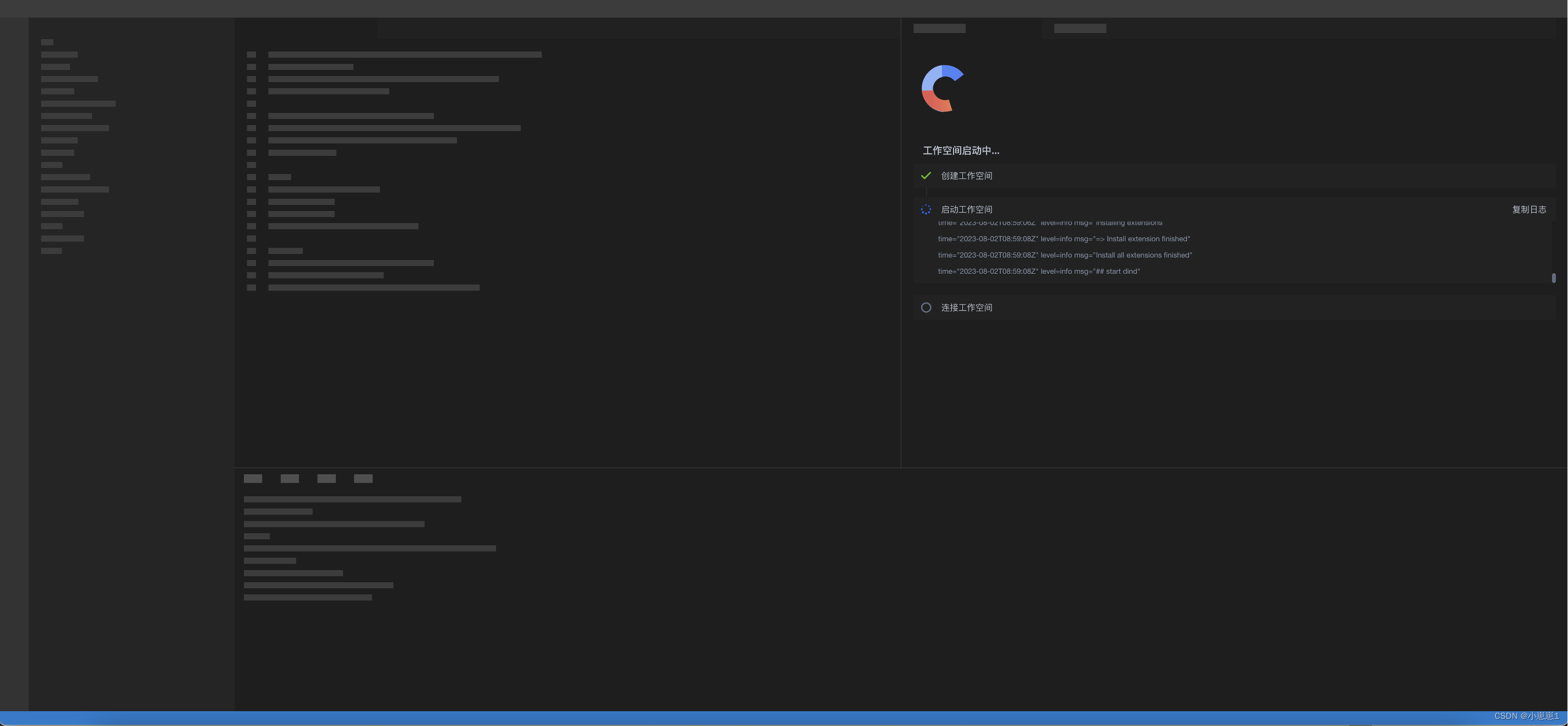The height and width of the screenshot is (726, 1568).
Task: Click the log panel scrollbar thumb
Action: [1553, 278]
